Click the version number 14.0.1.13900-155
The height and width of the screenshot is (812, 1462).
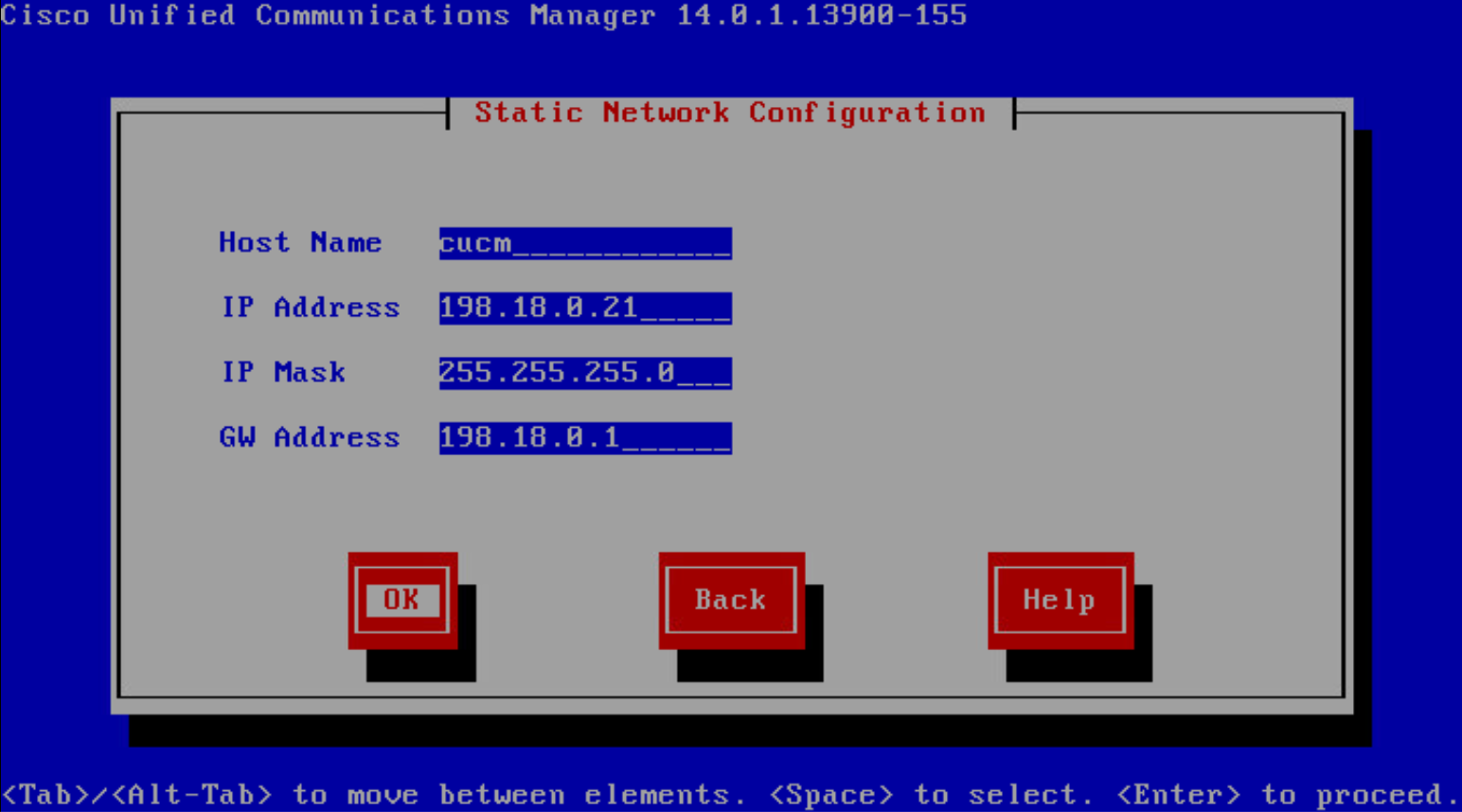tap(821, 15)
